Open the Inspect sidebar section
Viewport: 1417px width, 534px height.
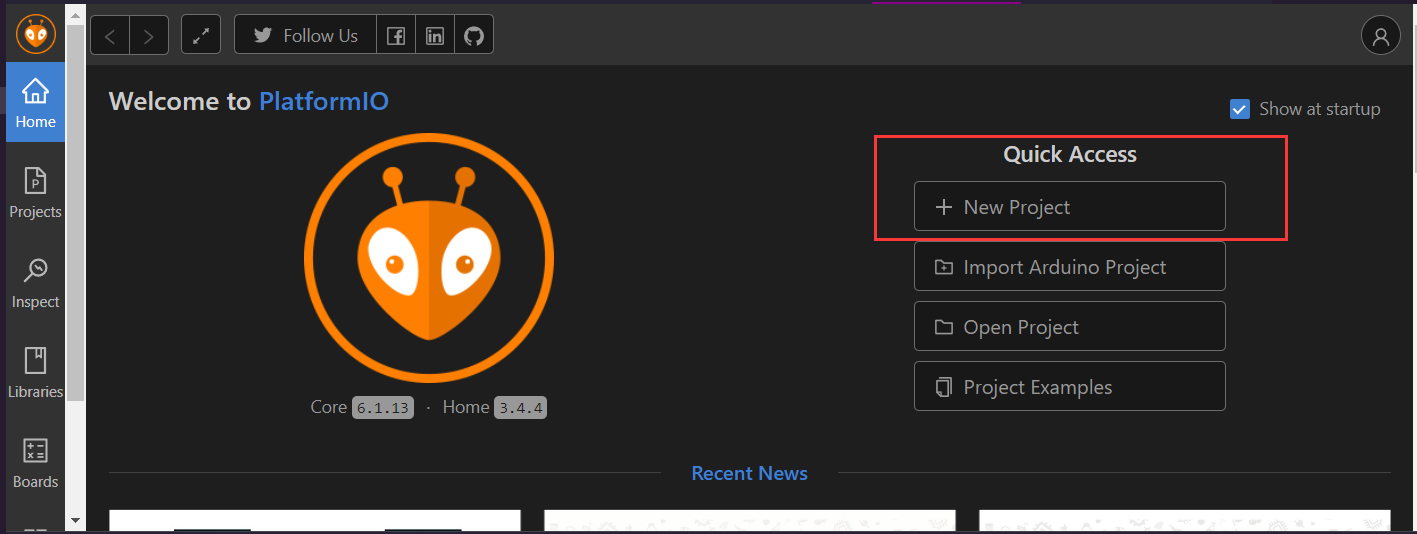[x=36, y=283]
